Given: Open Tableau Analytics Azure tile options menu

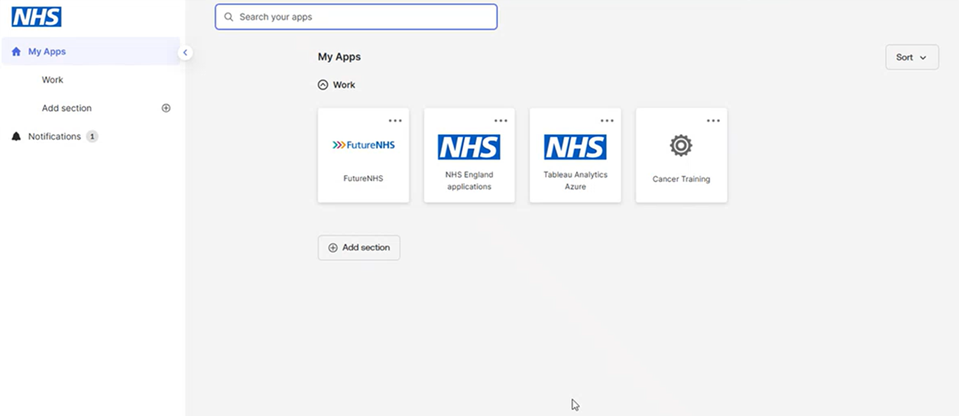Looking at the screenshot, I should (x=607, y=121).
